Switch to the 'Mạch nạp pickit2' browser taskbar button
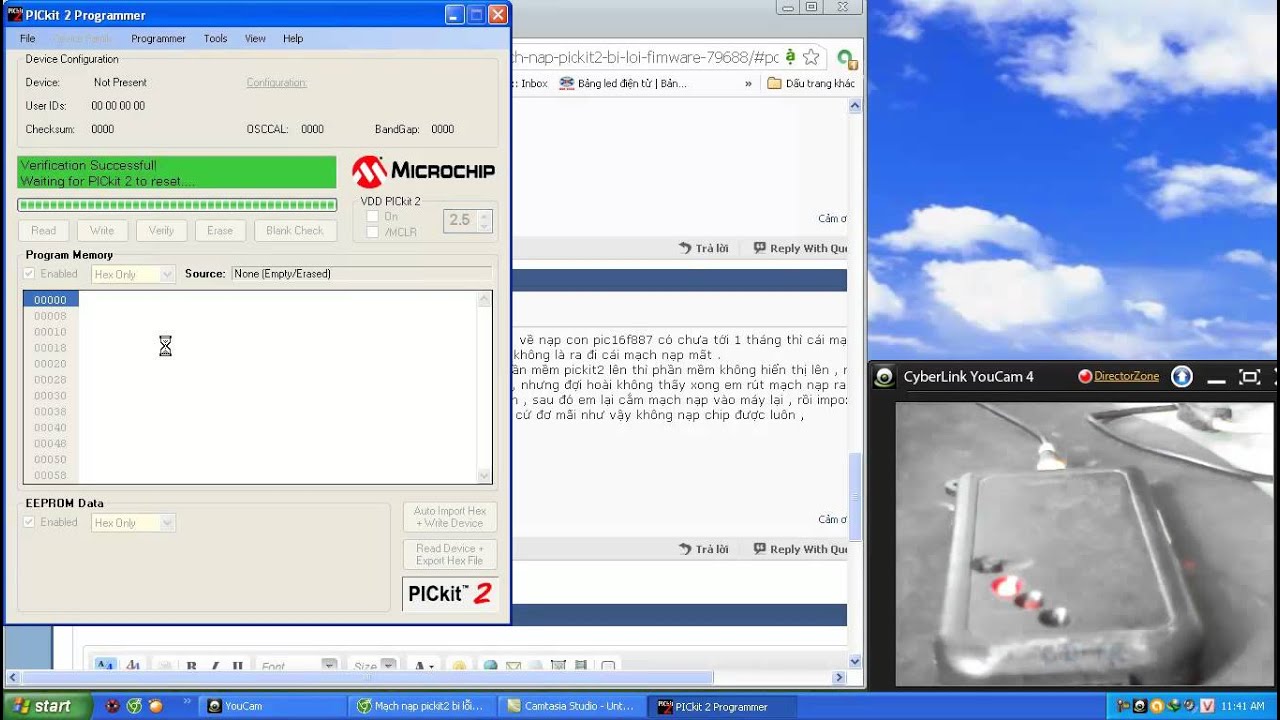Screen dimensions: 1280x720 (423, 706)
